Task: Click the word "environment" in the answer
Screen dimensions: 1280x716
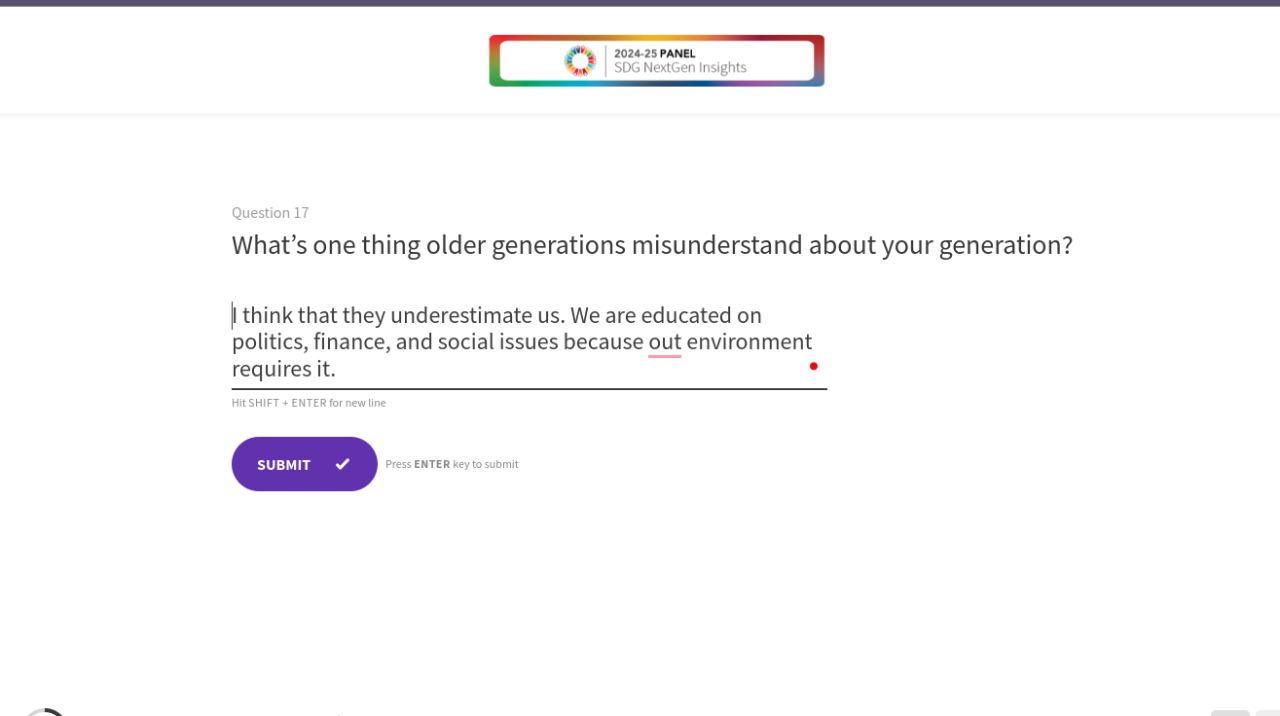Action: 749,342
